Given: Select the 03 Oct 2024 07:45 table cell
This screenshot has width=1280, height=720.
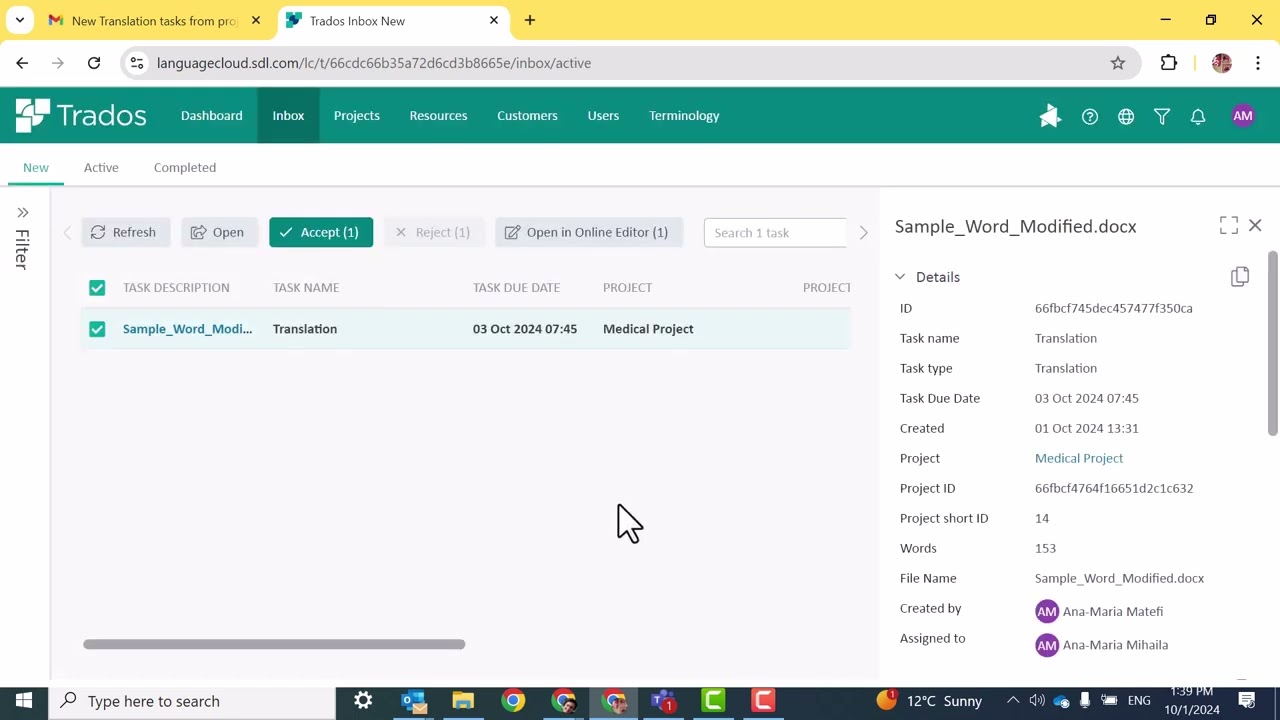Looking at the screenshot, I should click(x=525, y=329).
